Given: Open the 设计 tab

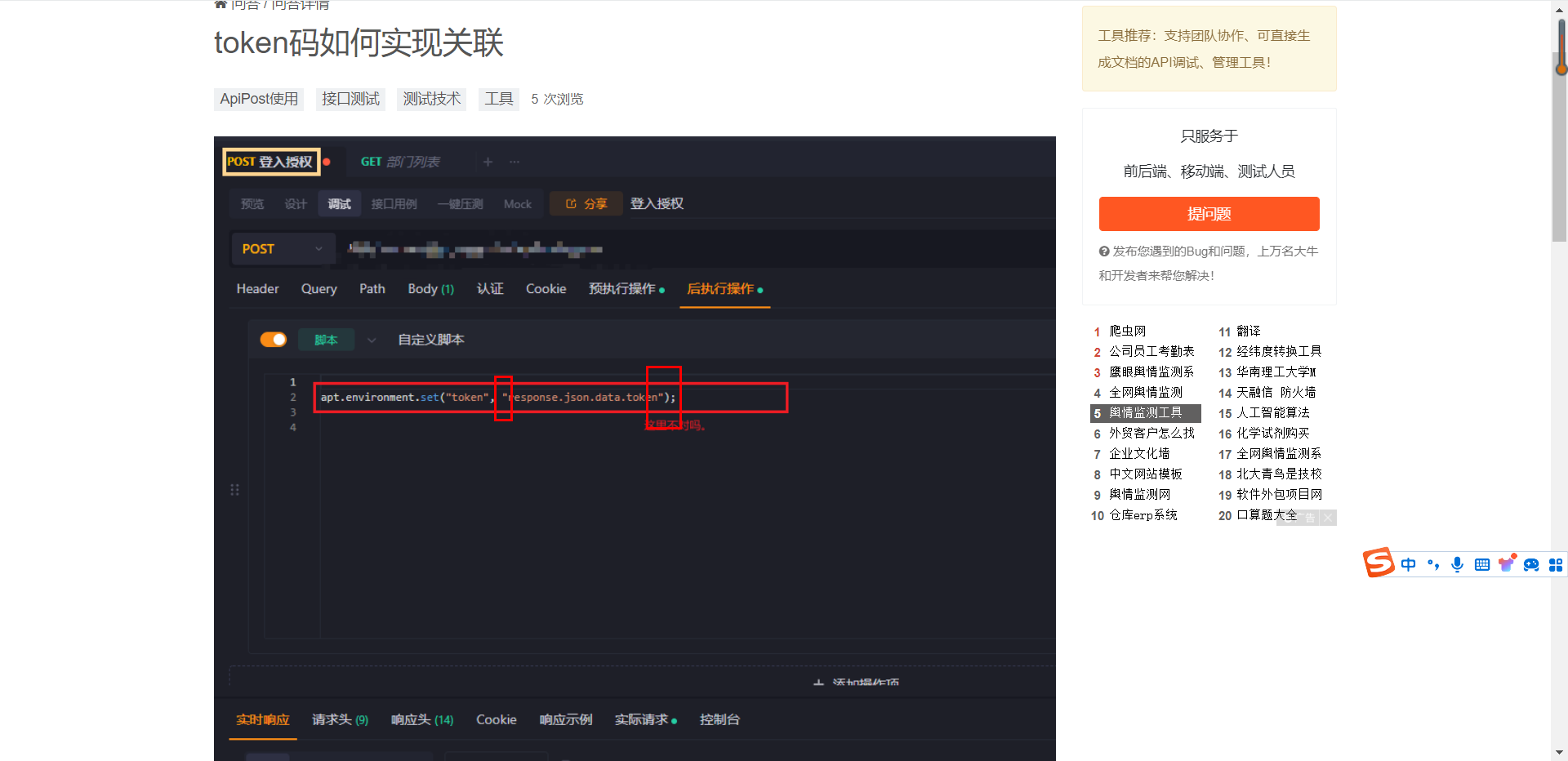Looking at the screenshot, I should [296, 204].
